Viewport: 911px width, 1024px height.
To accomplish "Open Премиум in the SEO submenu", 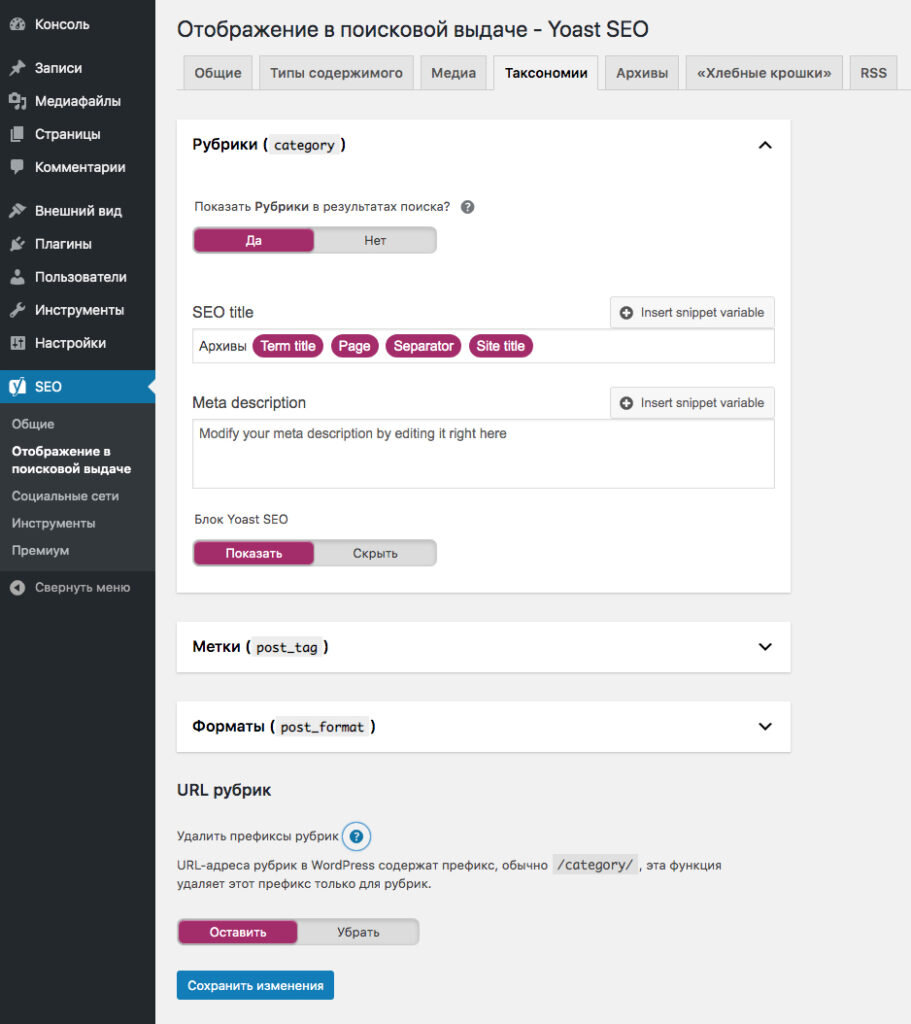I will (40, 551).
